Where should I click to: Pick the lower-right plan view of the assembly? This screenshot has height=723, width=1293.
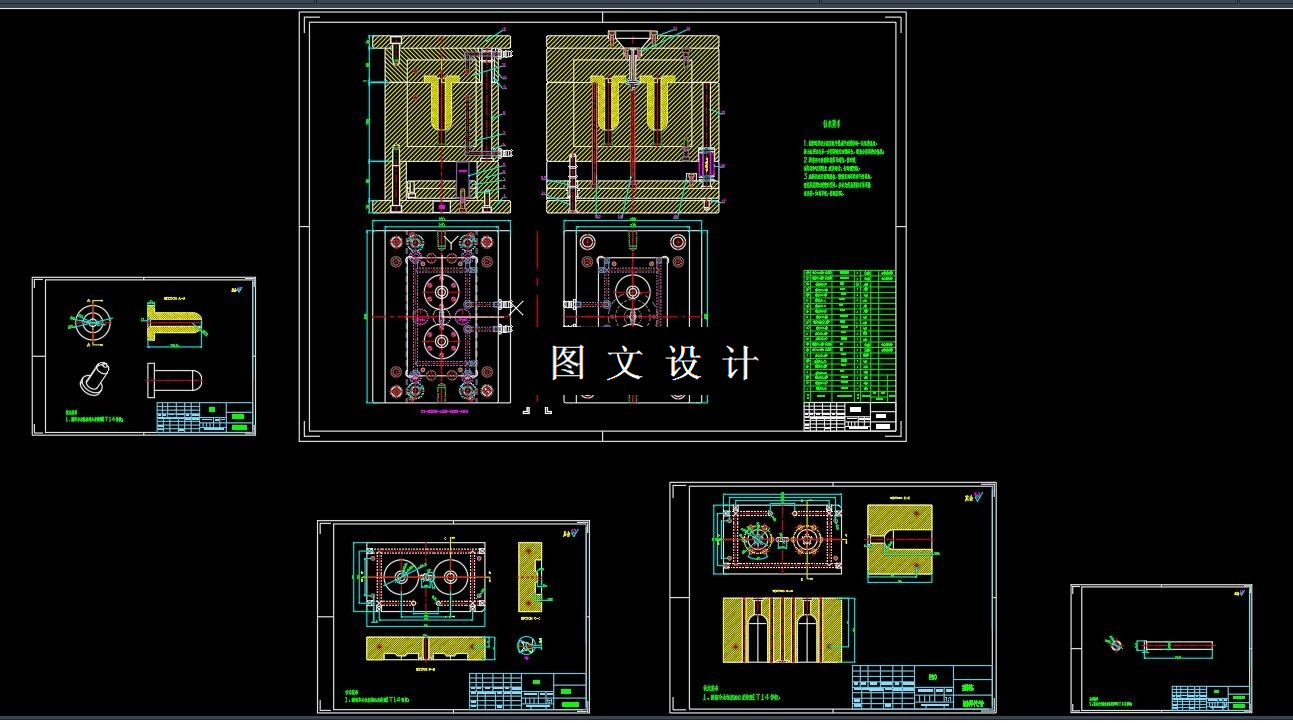[x=633, y=313]
